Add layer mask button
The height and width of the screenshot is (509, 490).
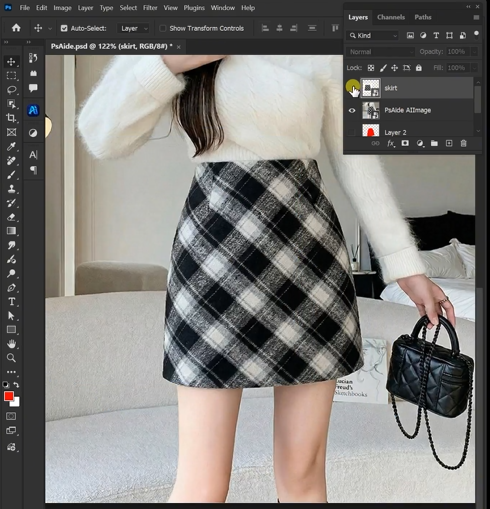pyautogui.click(x=405, y=143)
